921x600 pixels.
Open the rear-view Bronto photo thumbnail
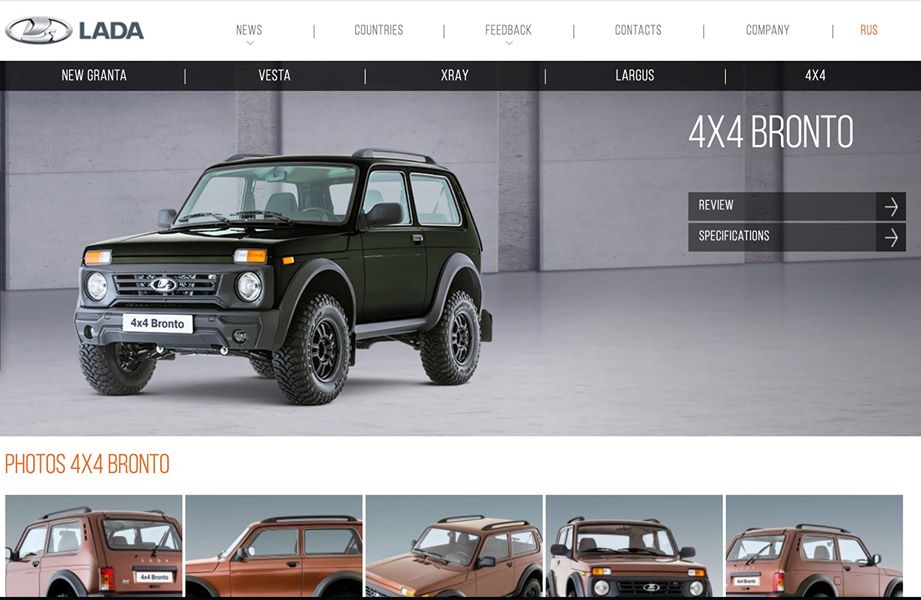[94, 546]
